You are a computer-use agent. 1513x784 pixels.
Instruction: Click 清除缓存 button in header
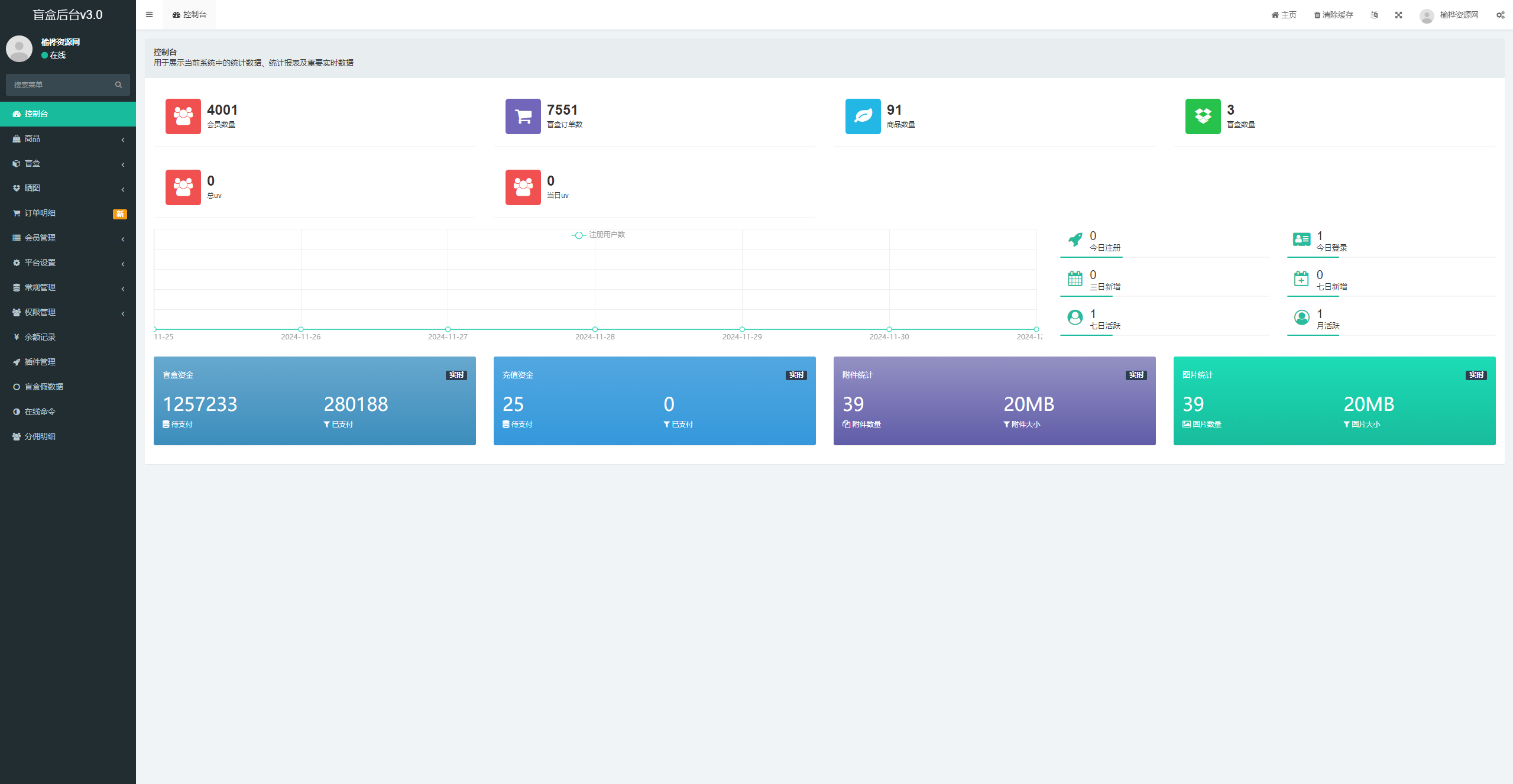pyautogui.click(x=1333, y=15)
